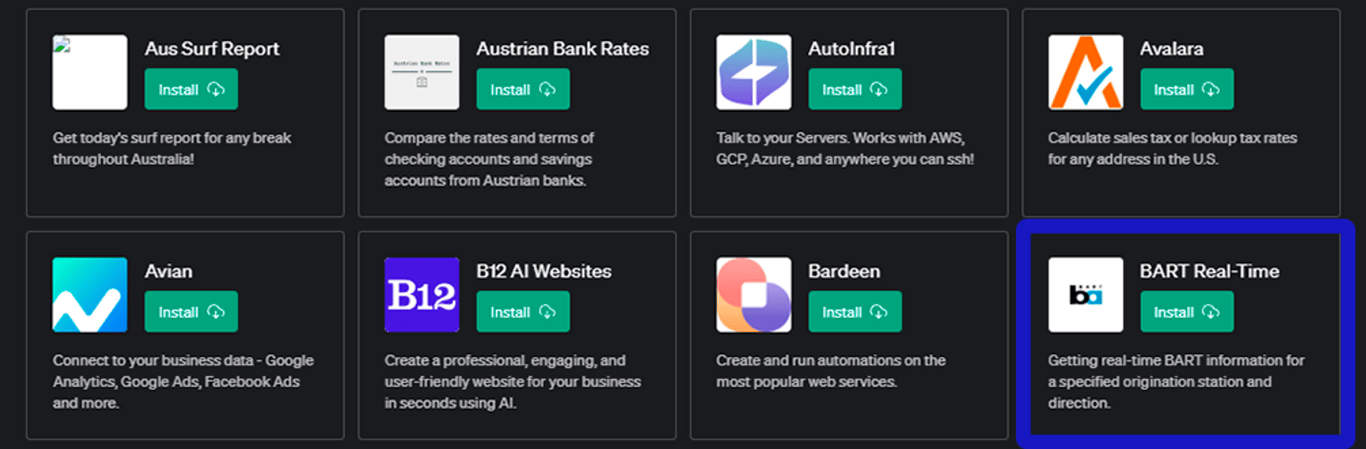Click the BART Real-Time logo
The height and width of the screenshot is (449, 1366).
click(1086, 295)
